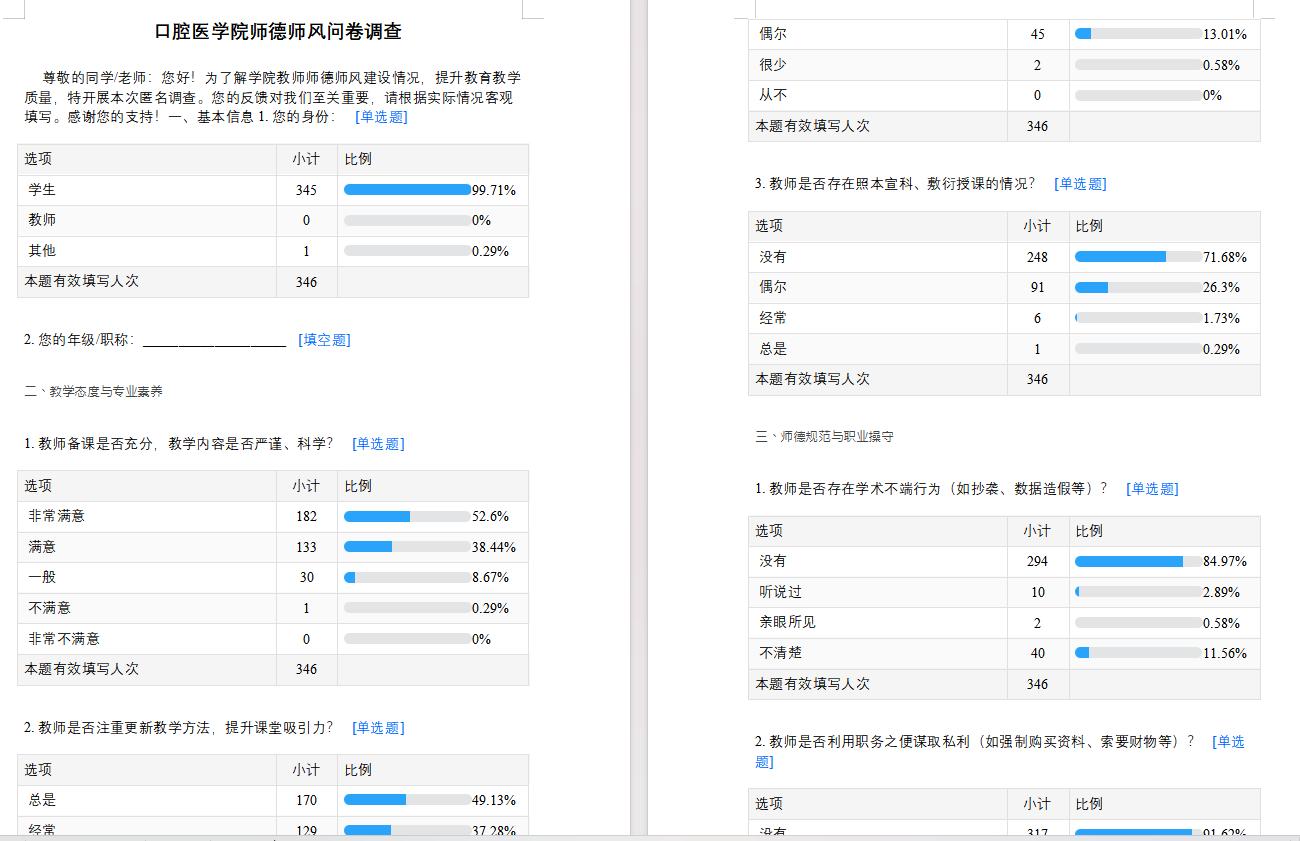
Task: Click [单选 link after 谋取私利 question
Action: tap(1228, 742)
